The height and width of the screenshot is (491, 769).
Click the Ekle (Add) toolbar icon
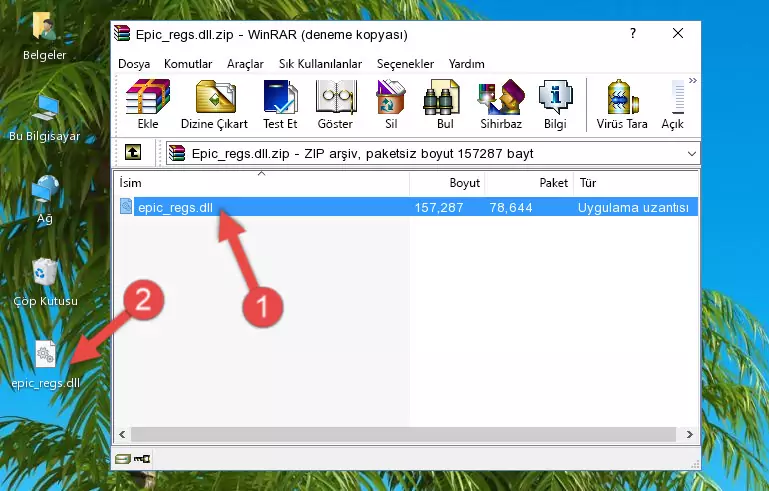[148, 104]
